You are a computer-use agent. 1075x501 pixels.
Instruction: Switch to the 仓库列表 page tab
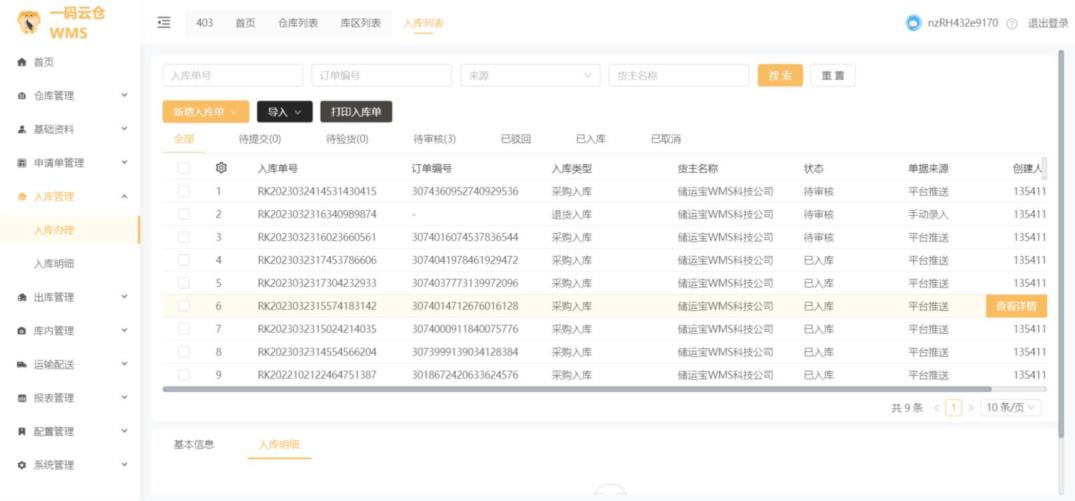(298, 23)
